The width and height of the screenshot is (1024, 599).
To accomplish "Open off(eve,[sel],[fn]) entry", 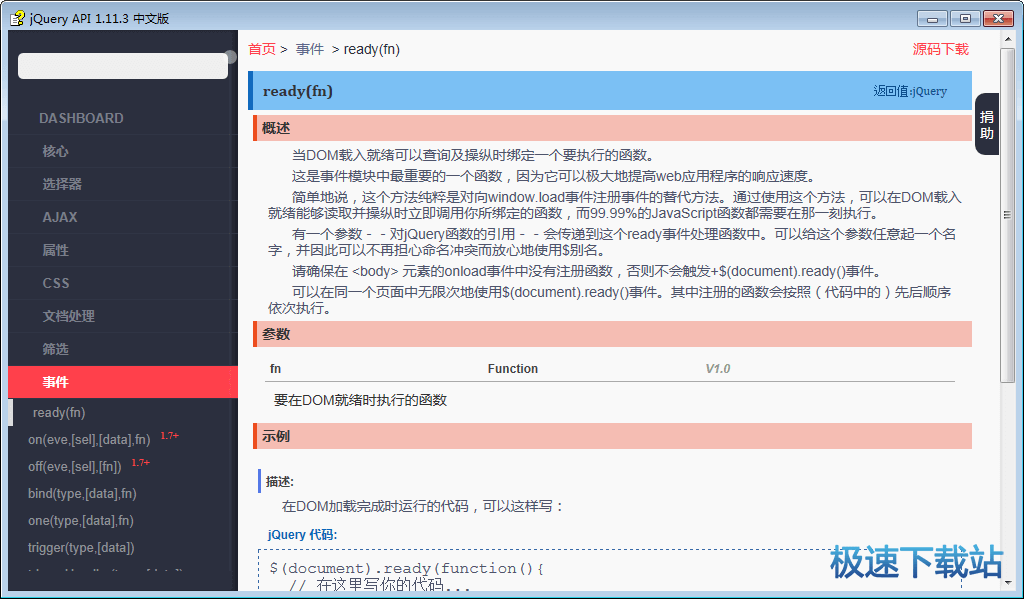I will pyautogui.click(x=74, y=466).
